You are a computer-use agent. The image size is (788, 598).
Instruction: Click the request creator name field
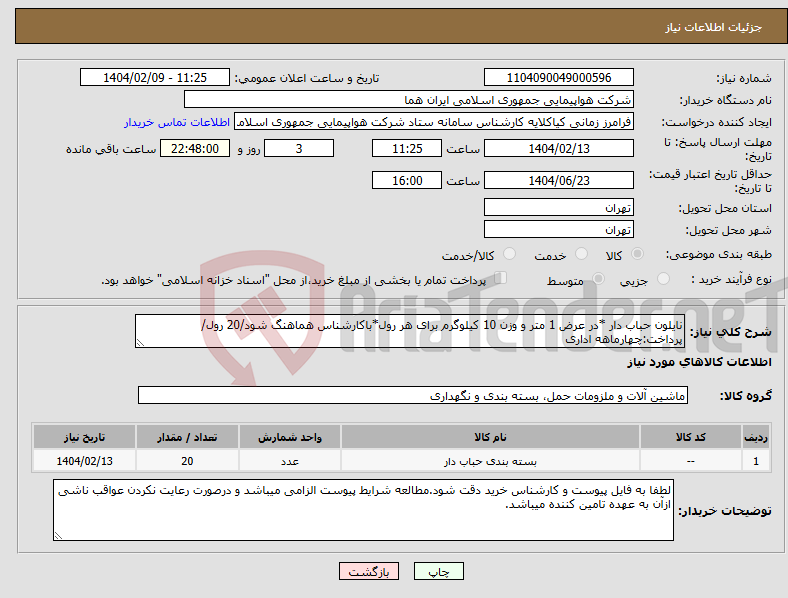point(434,122)
